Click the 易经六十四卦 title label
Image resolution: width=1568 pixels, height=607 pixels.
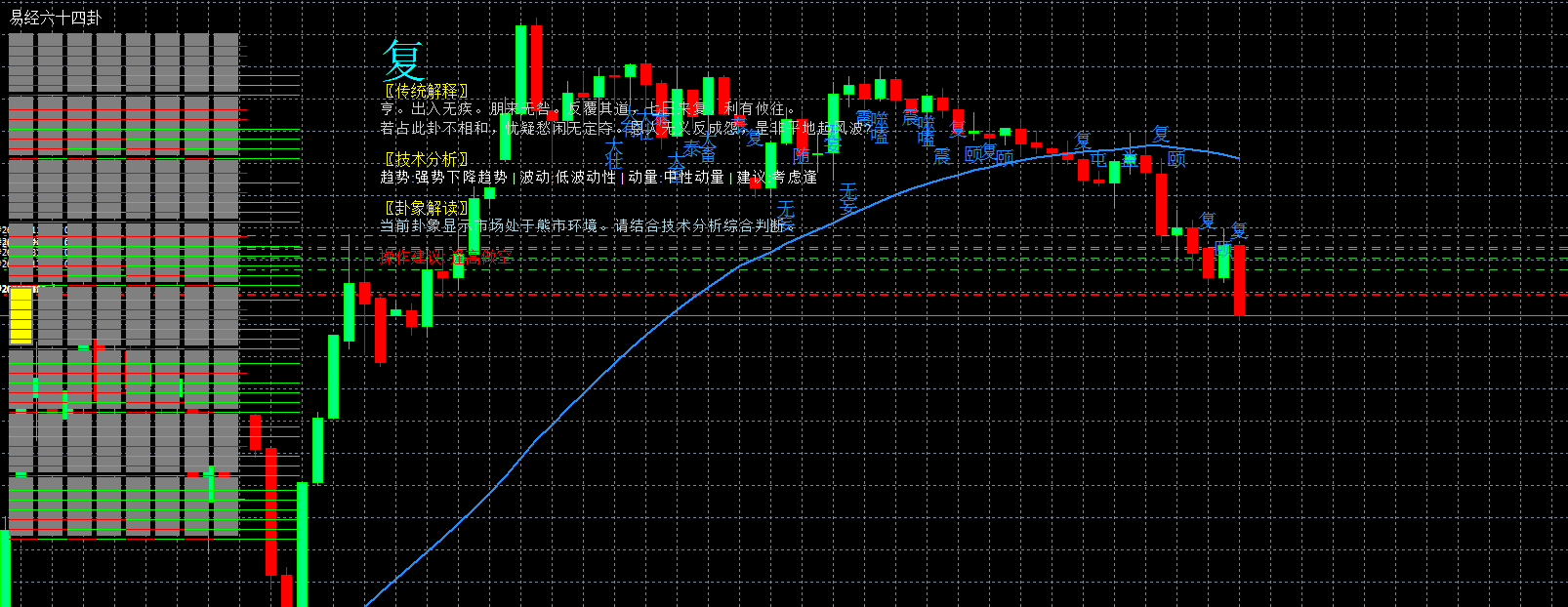[x=55, y=18]
